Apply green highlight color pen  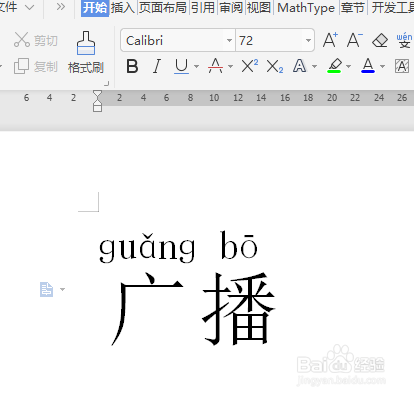pyautogui.click(x=334, y=66)
